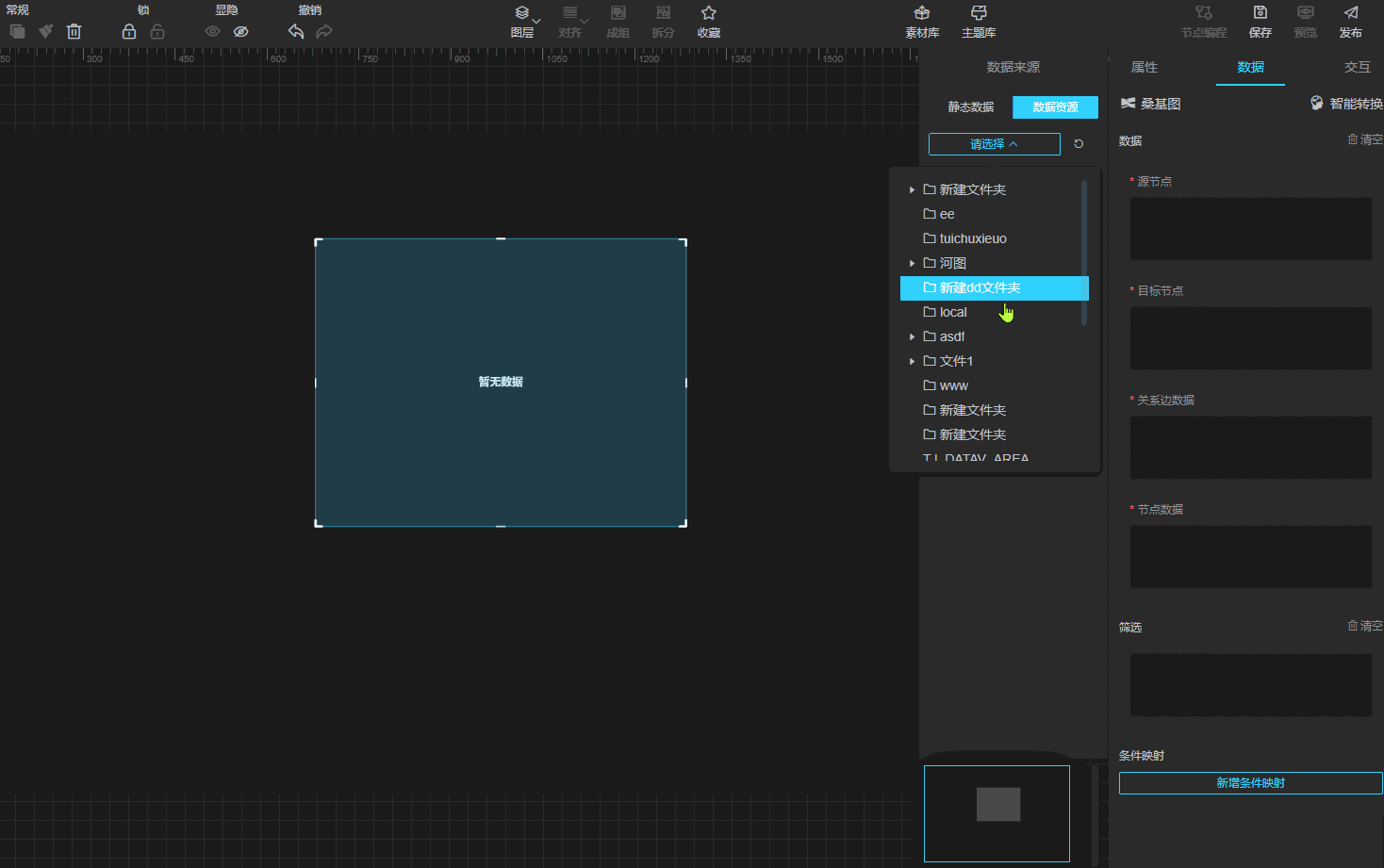Select the 静态数据 source option
The image size is (1384, 868).
[x=971, y=107]
